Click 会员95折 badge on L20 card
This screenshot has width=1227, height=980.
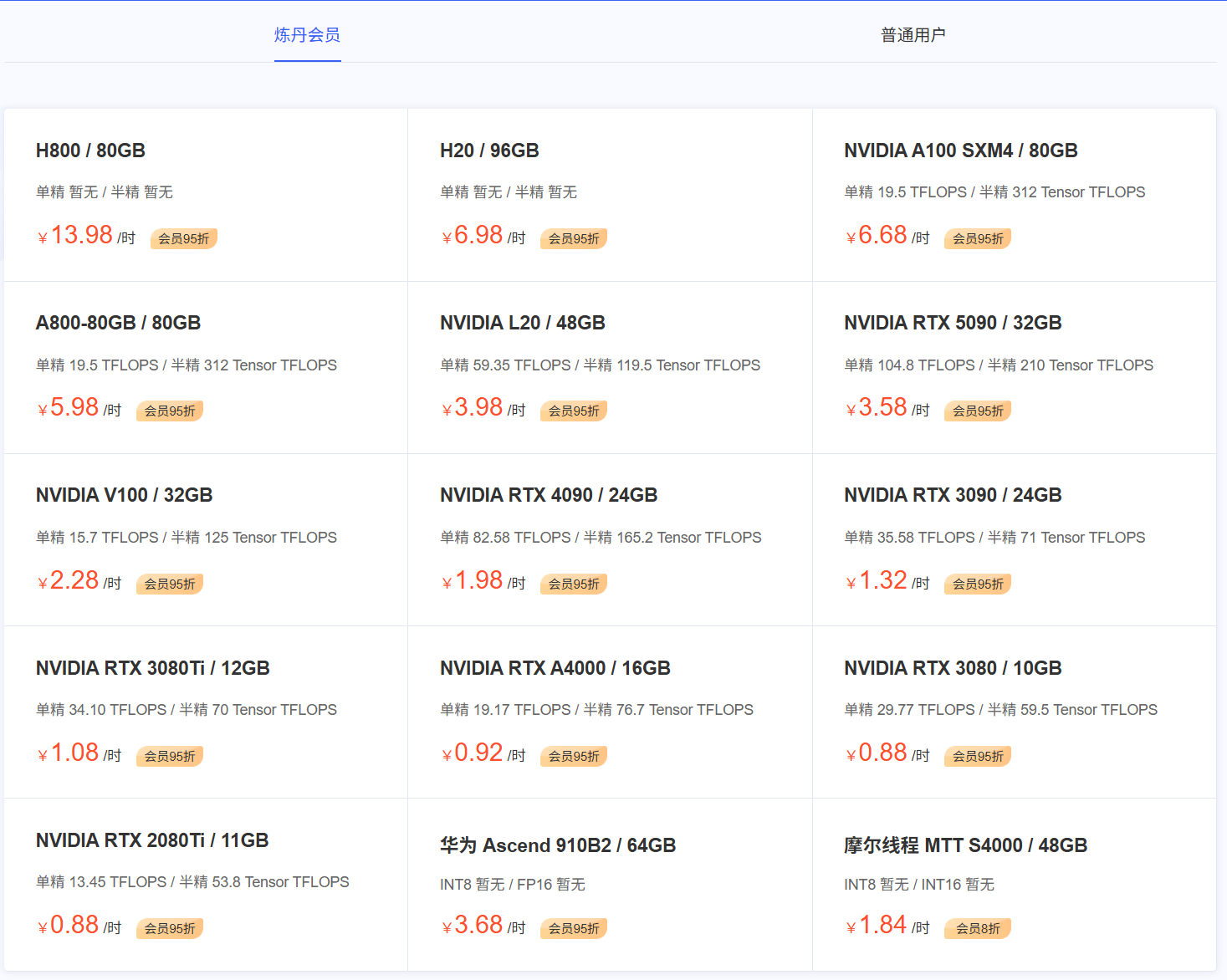574,411
